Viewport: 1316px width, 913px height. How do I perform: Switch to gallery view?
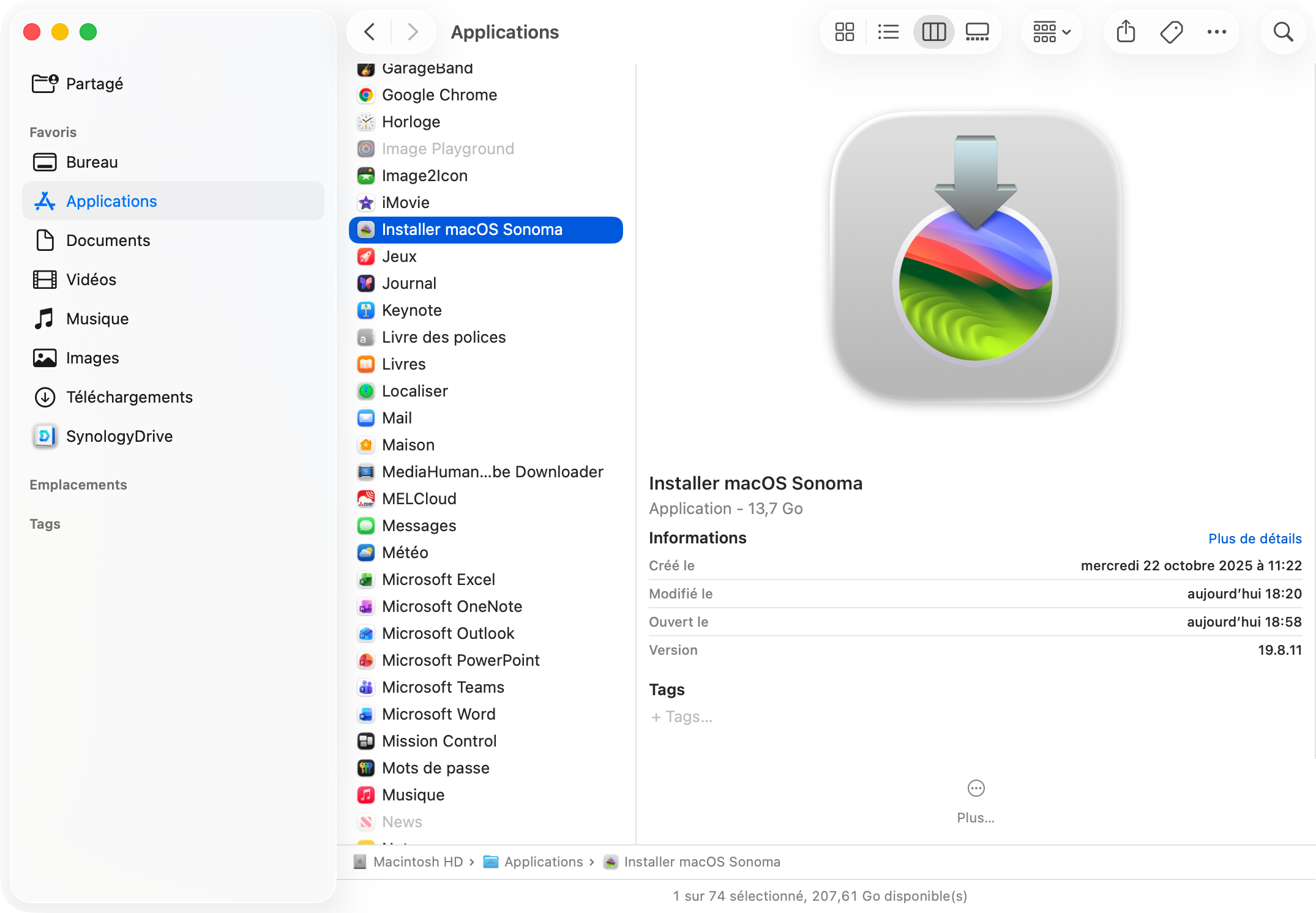pos(977,32)
